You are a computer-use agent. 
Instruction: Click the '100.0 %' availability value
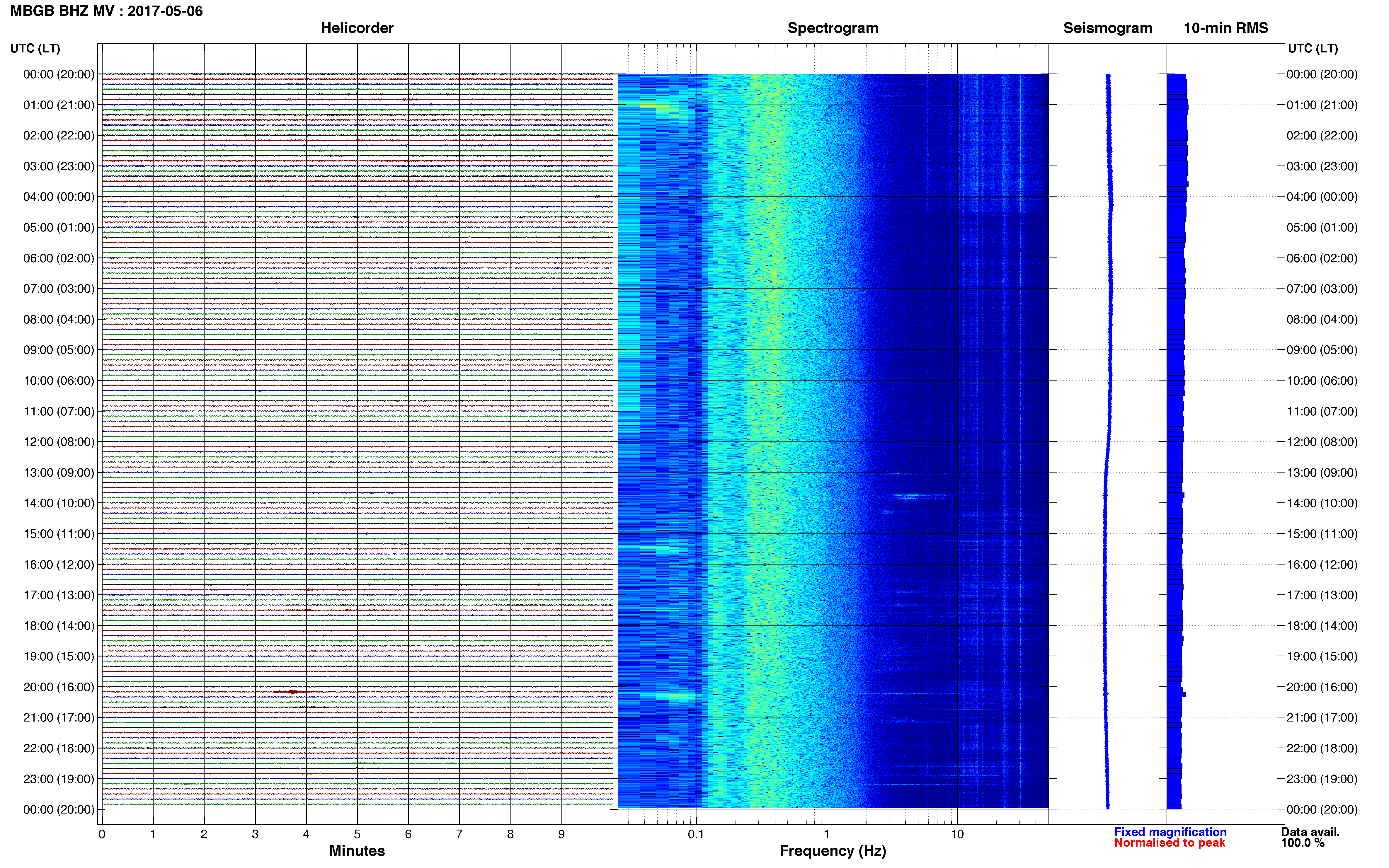pyautogui.click(x=1302, y=843)
